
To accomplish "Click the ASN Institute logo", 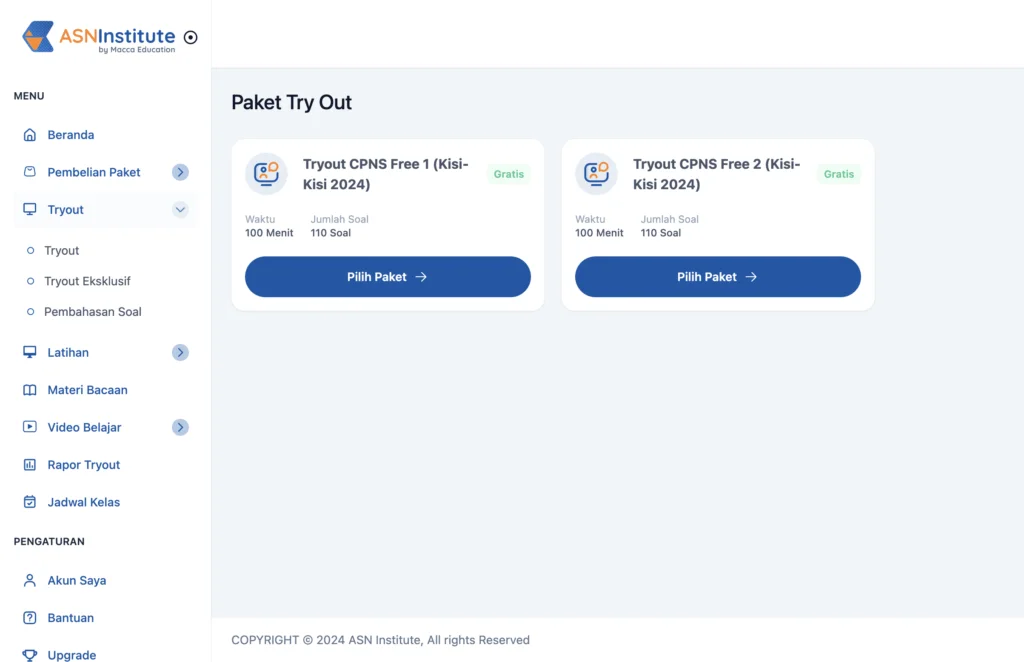I will click(99, 37).
